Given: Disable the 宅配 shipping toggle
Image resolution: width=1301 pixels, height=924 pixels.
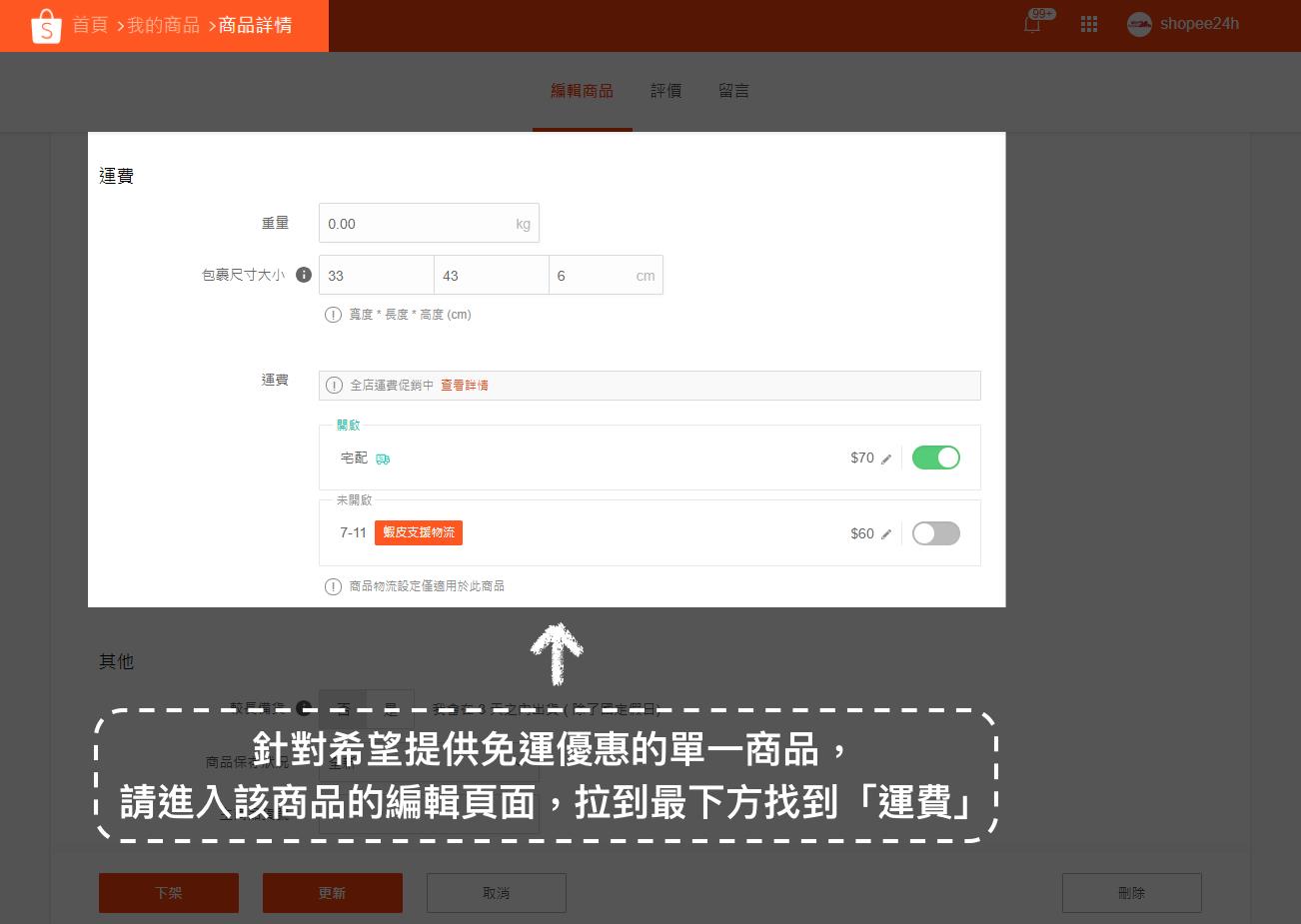Looking at the screenshot, I should [x=936, y=458].
